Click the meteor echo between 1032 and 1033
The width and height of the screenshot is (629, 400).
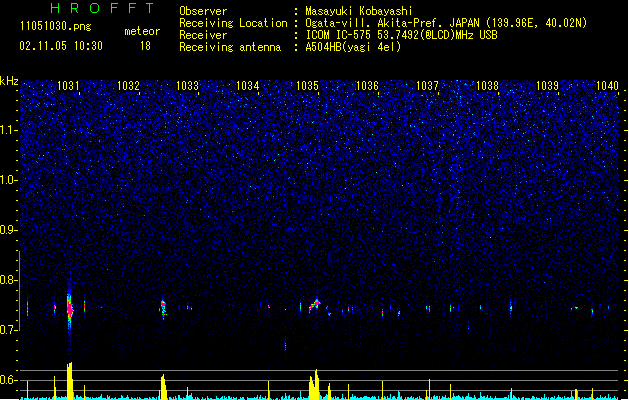[x=163, y=309]
